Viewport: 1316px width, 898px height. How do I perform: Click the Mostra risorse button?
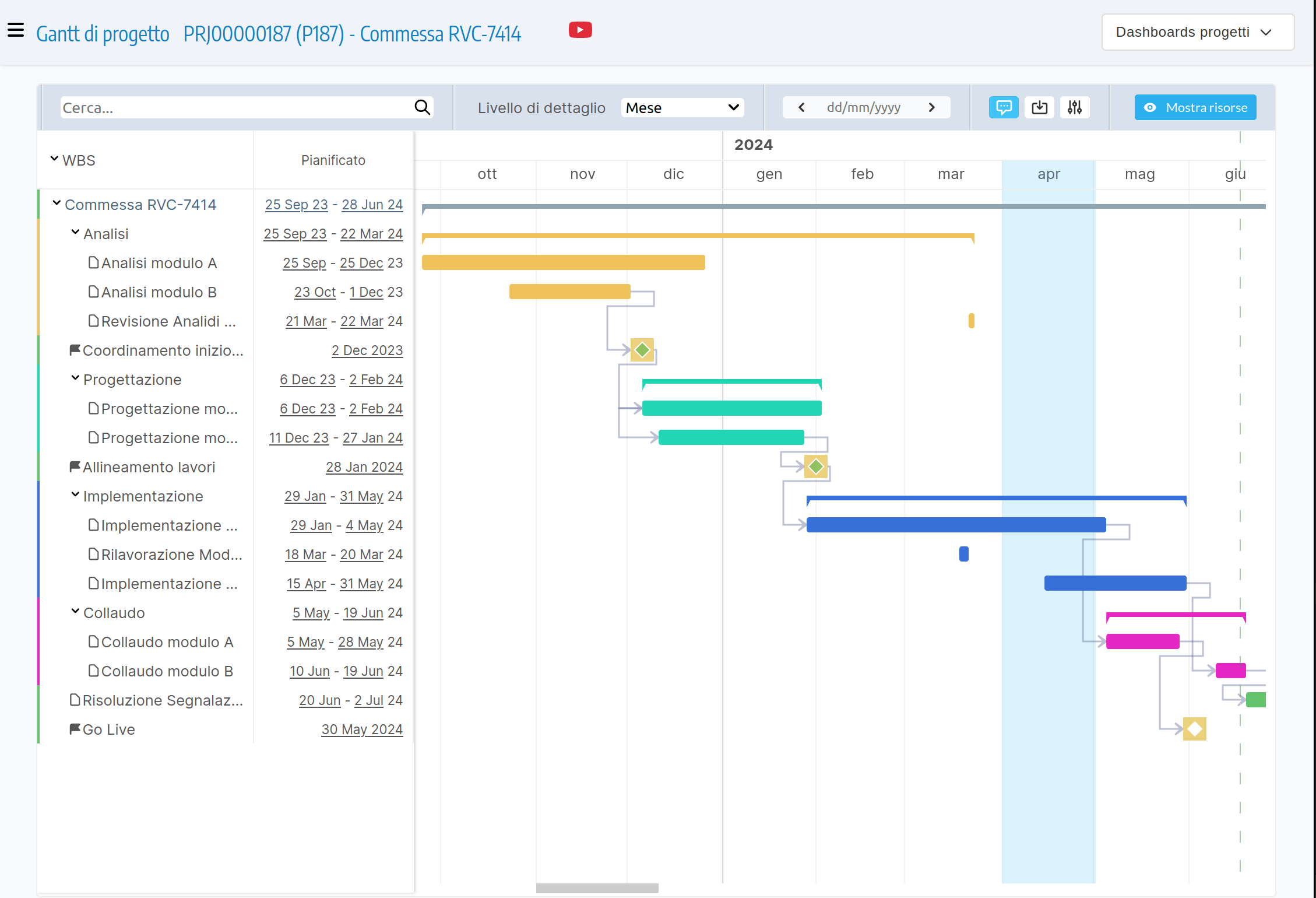[1197, 107]
